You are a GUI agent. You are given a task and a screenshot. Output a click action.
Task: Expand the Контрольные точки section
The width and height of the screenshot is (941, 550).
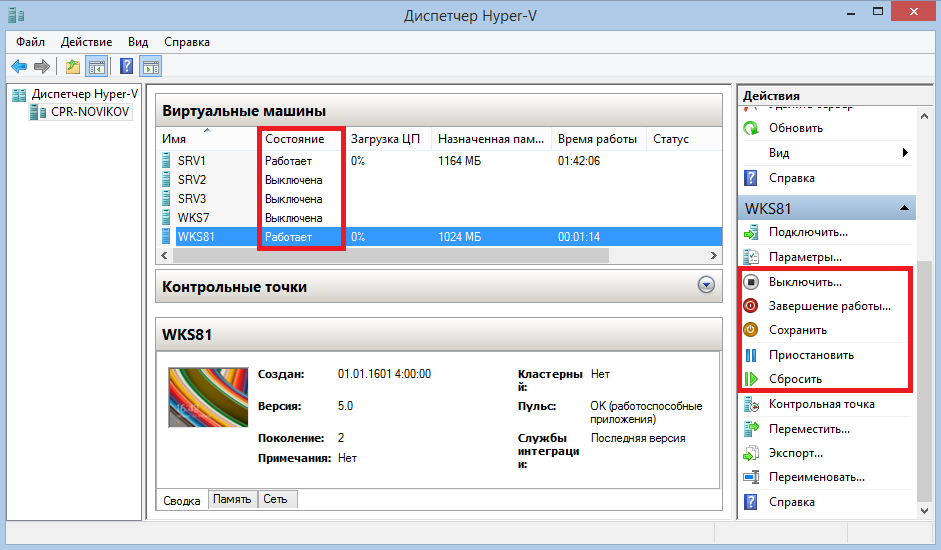click(x=706, y=286)
